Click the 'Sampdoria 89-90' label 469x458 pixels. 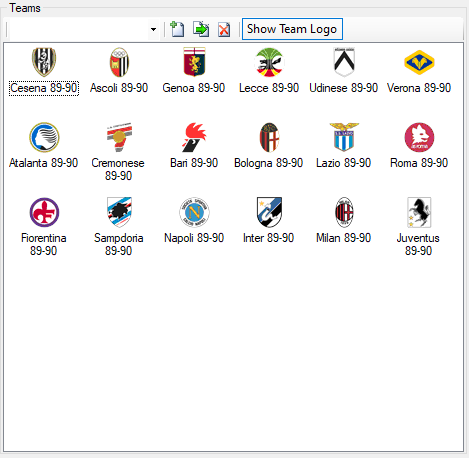[x=119, y=244]
